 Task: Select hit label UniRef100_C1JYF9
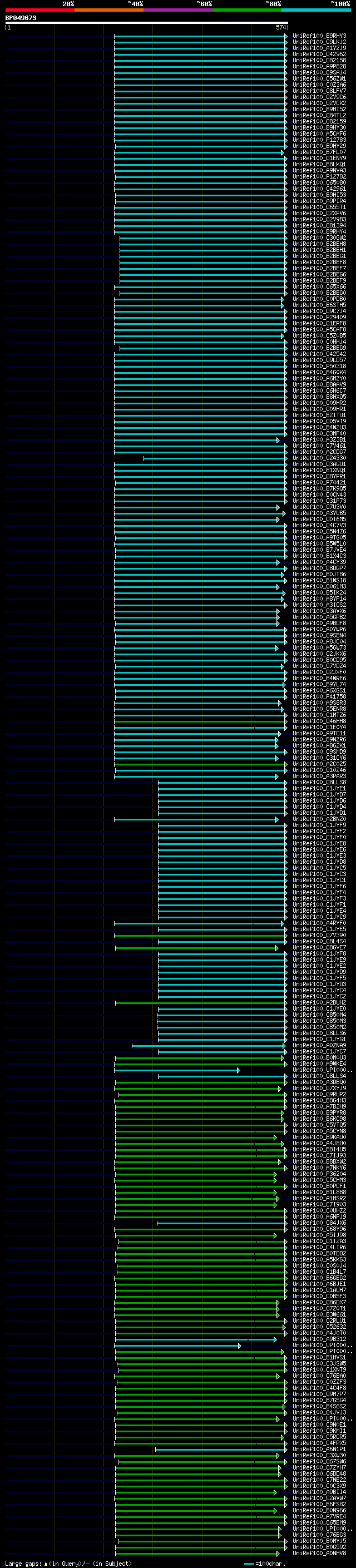[x=319, y=825]
